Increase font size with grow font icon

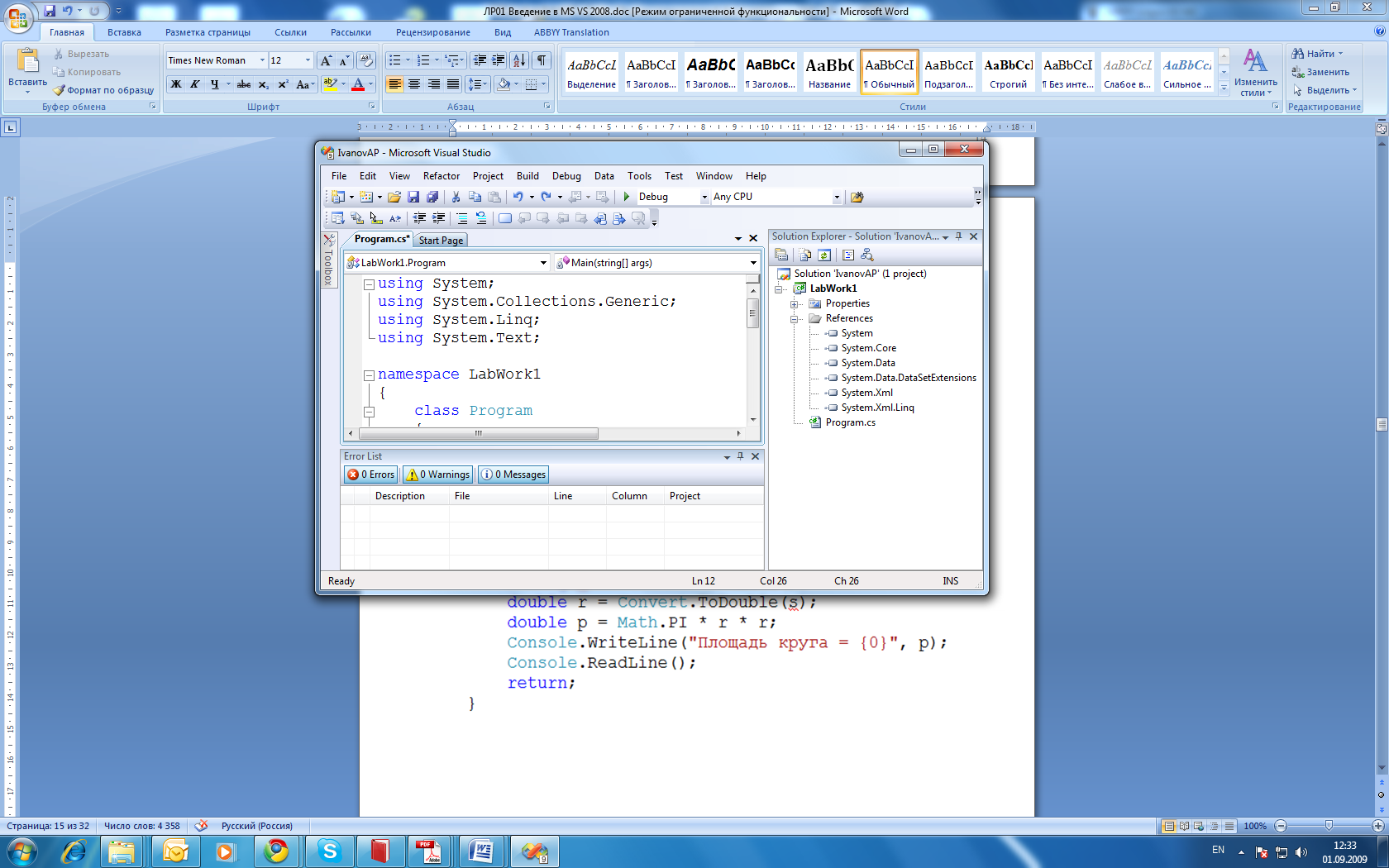click(326, 60)
